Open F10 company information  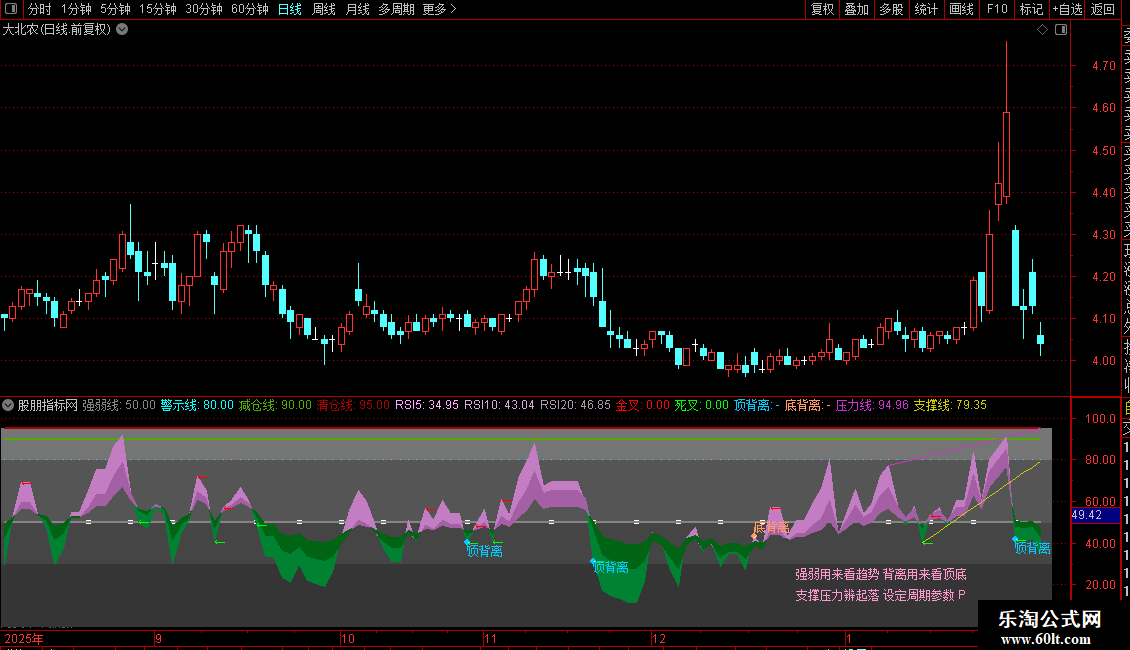click(x=997, y=9)
